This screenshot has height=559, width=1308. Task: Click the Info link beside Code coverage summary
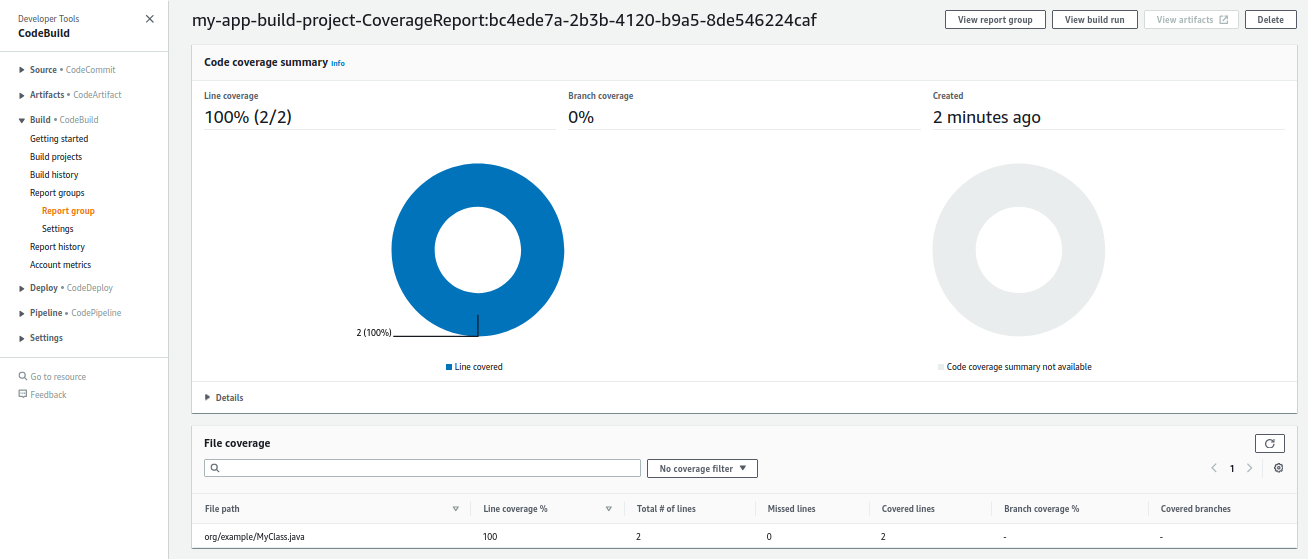click(x=338, y=63)
